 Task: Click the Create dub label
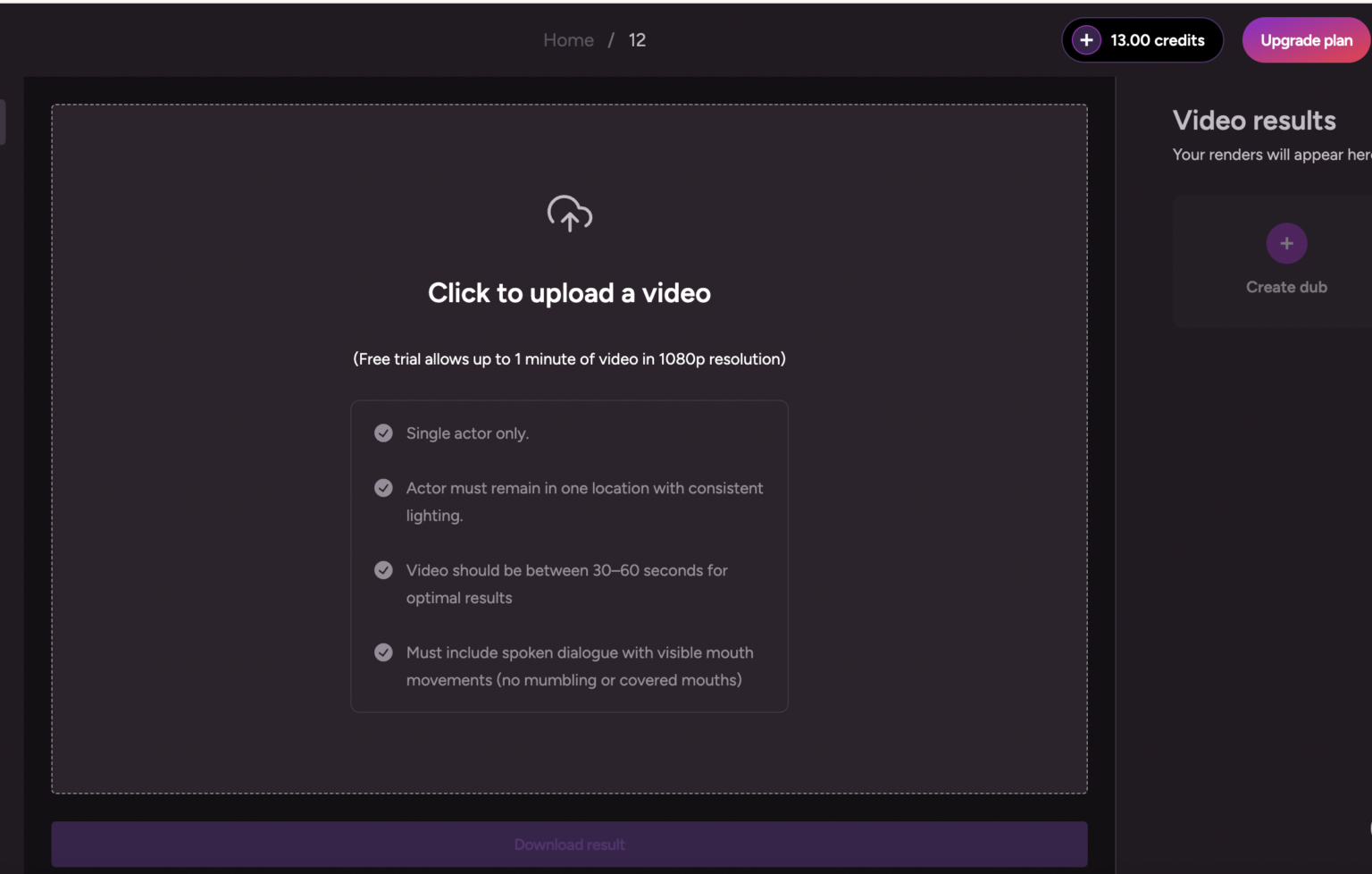1286,287
